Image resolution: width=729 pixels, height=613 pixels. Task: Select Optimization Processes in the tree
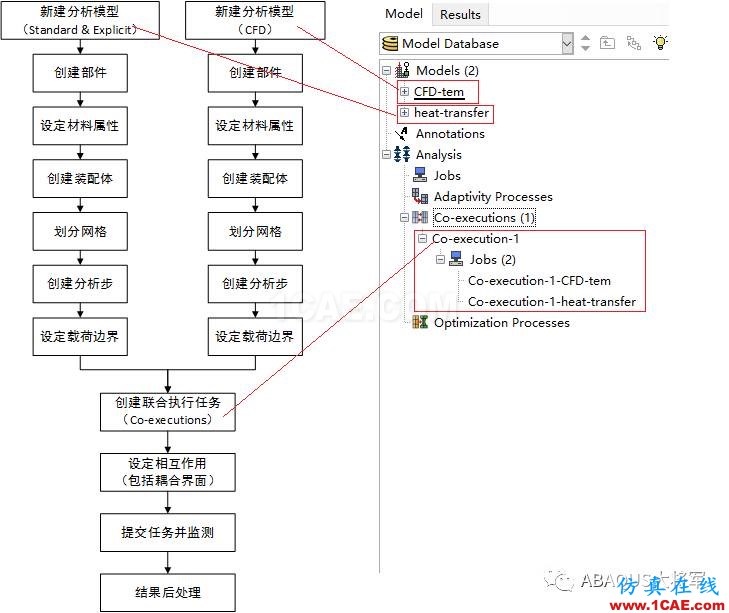click(x=502, y=323)
